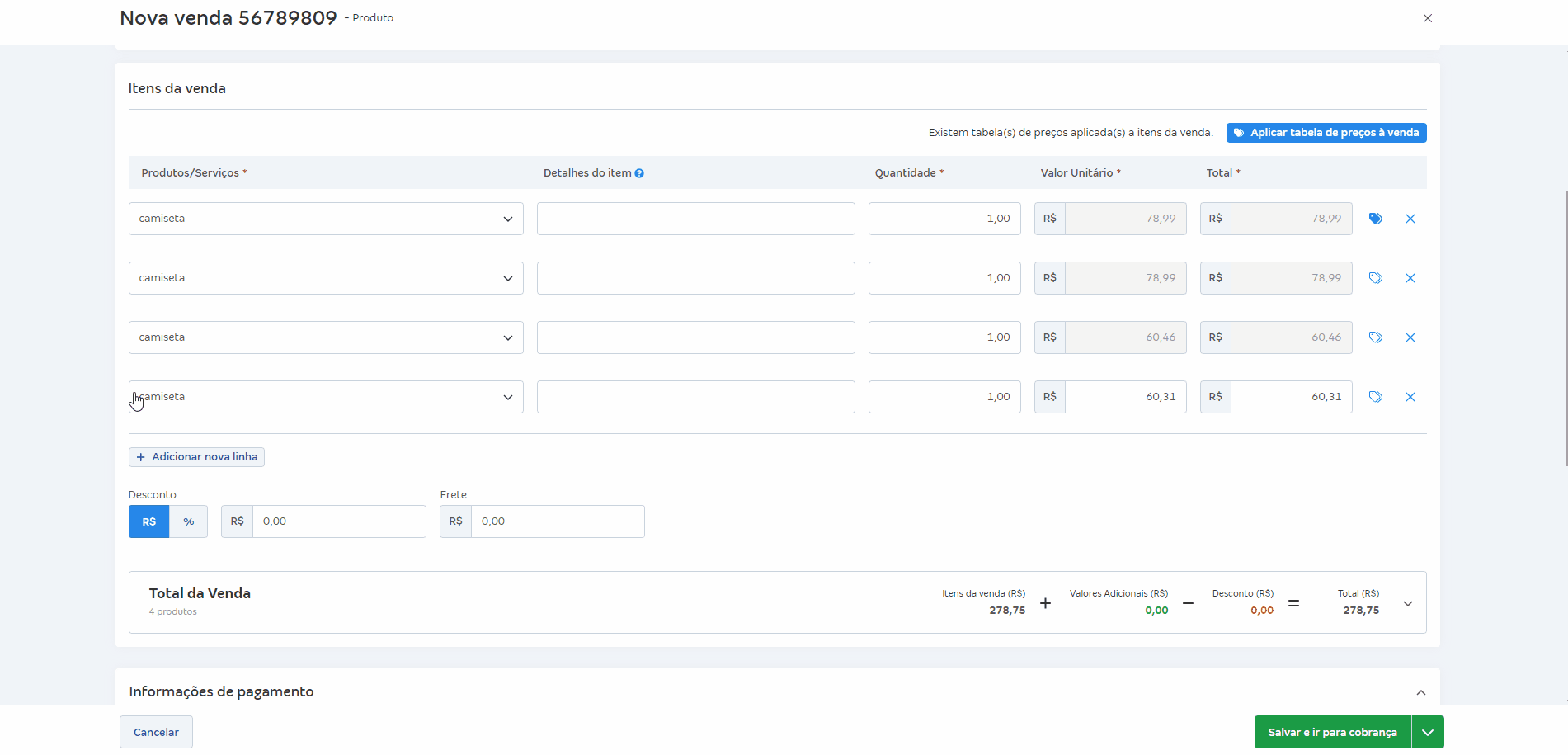Image resolution: width=1568 pixels, height=755 pixels.
Task: Click the Nova venda 56789809 title
Action: pyautogui.click(x=228, y=18)
